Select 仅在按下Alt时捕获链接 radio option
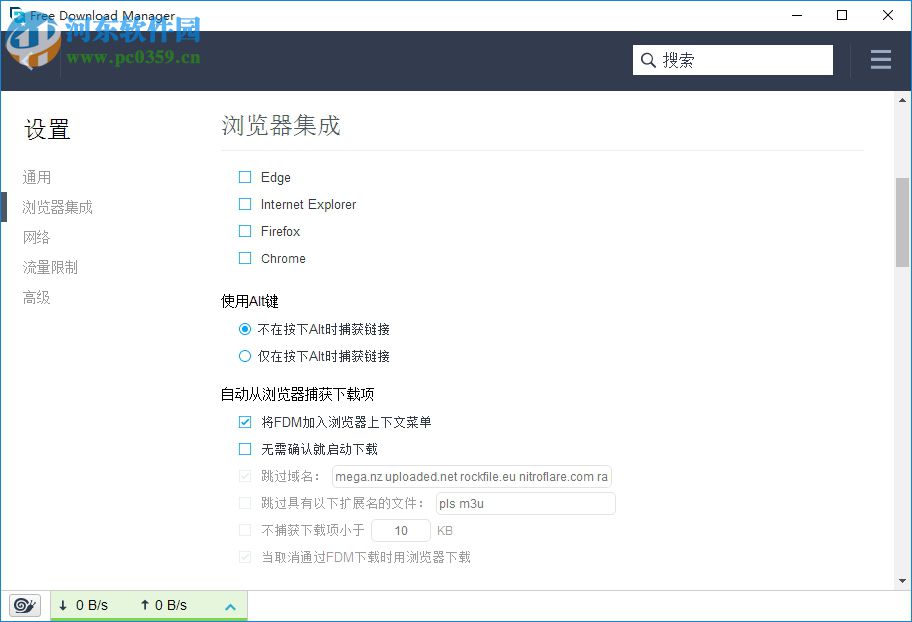 coord(245,356)
